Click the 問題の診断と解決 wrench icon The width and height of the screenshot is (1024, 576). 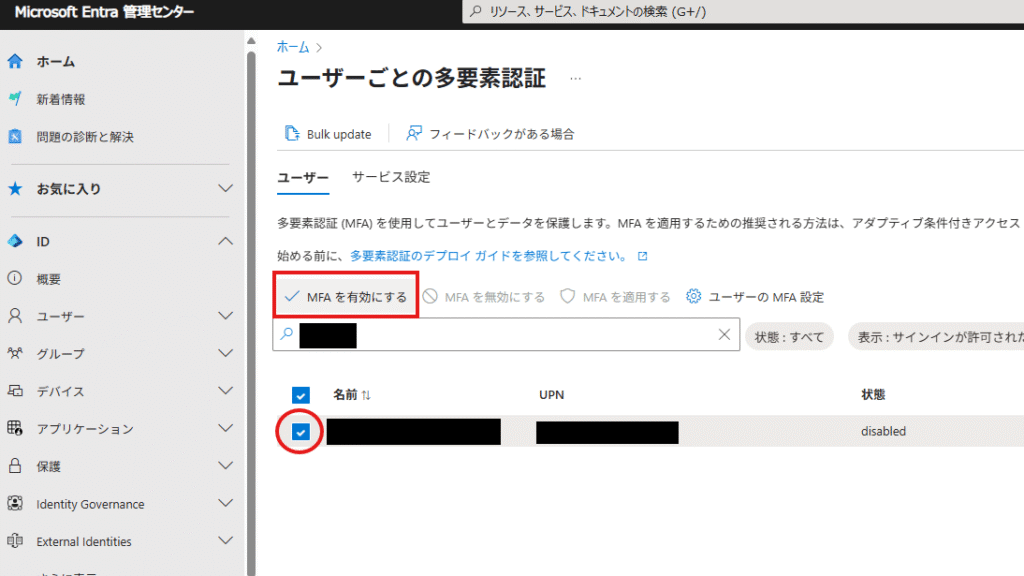[x=15, y=136]
